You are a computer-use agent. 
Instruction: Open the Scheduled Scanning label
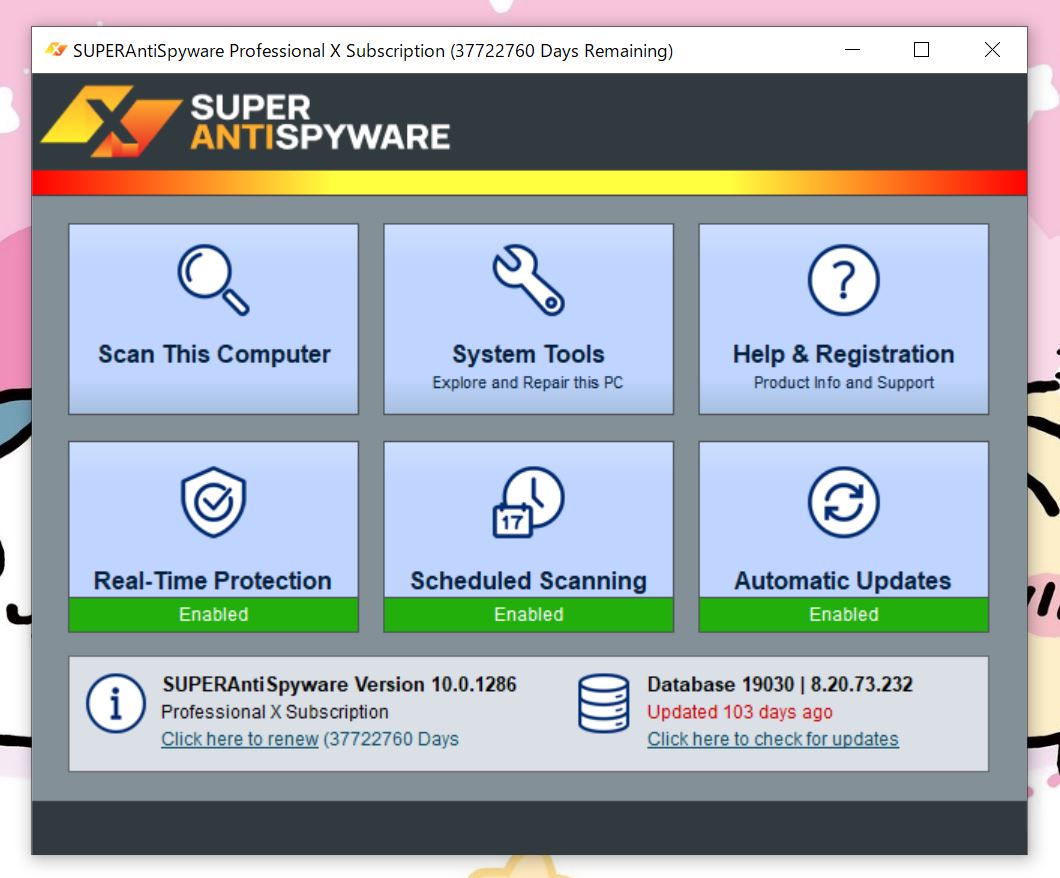[x=528, y=581]
